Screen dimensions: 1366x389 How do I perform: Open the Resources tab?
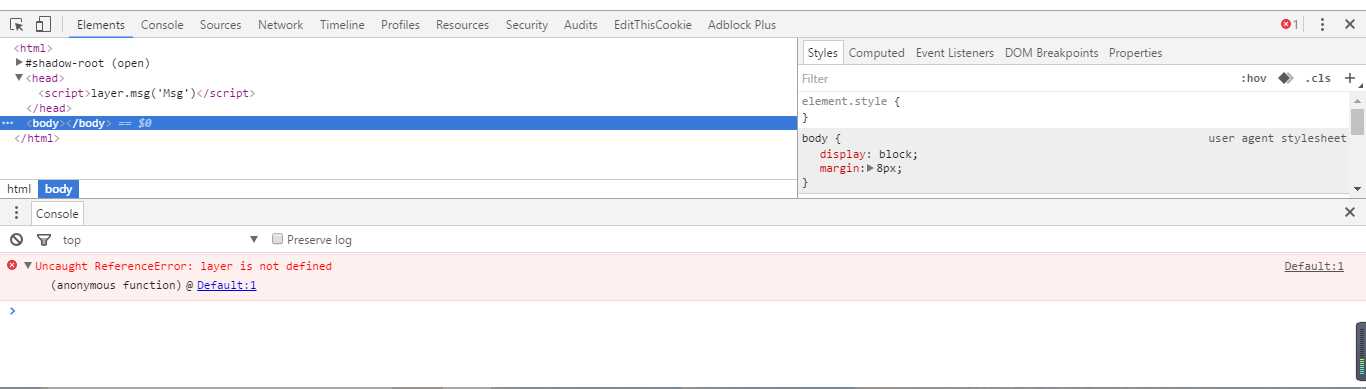(462, 25)
